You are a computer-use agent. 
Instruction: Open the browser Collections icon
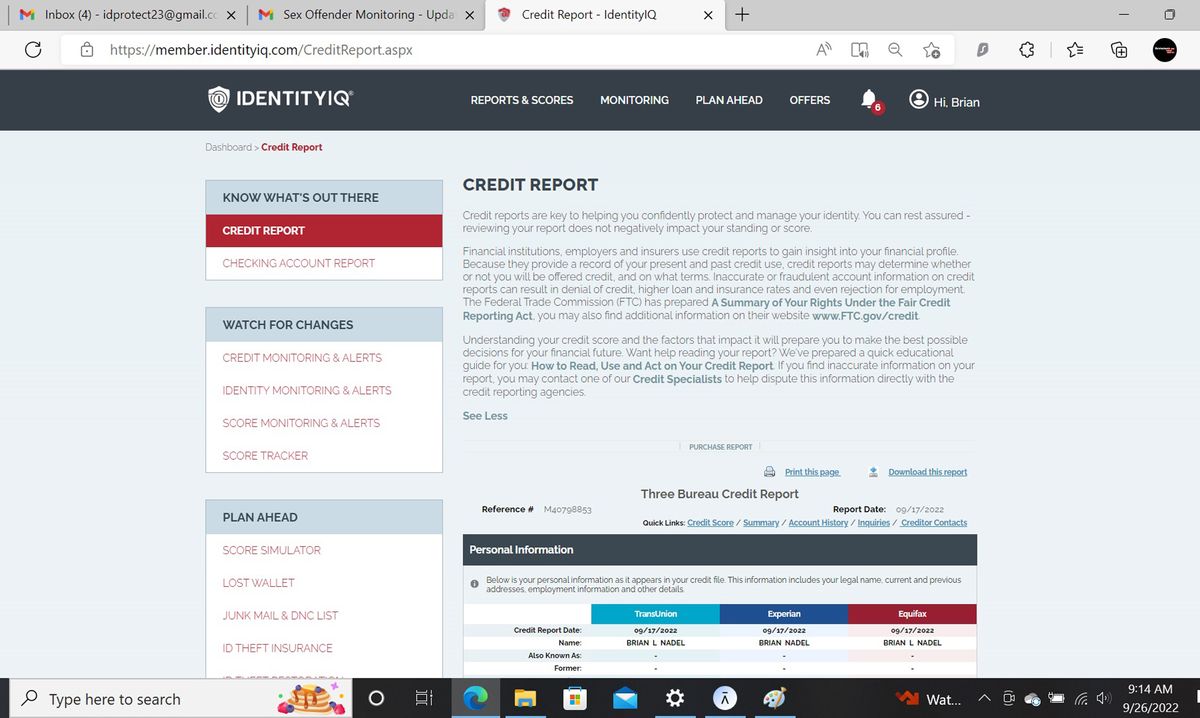pyautogui.click(x=1119, y=48)
